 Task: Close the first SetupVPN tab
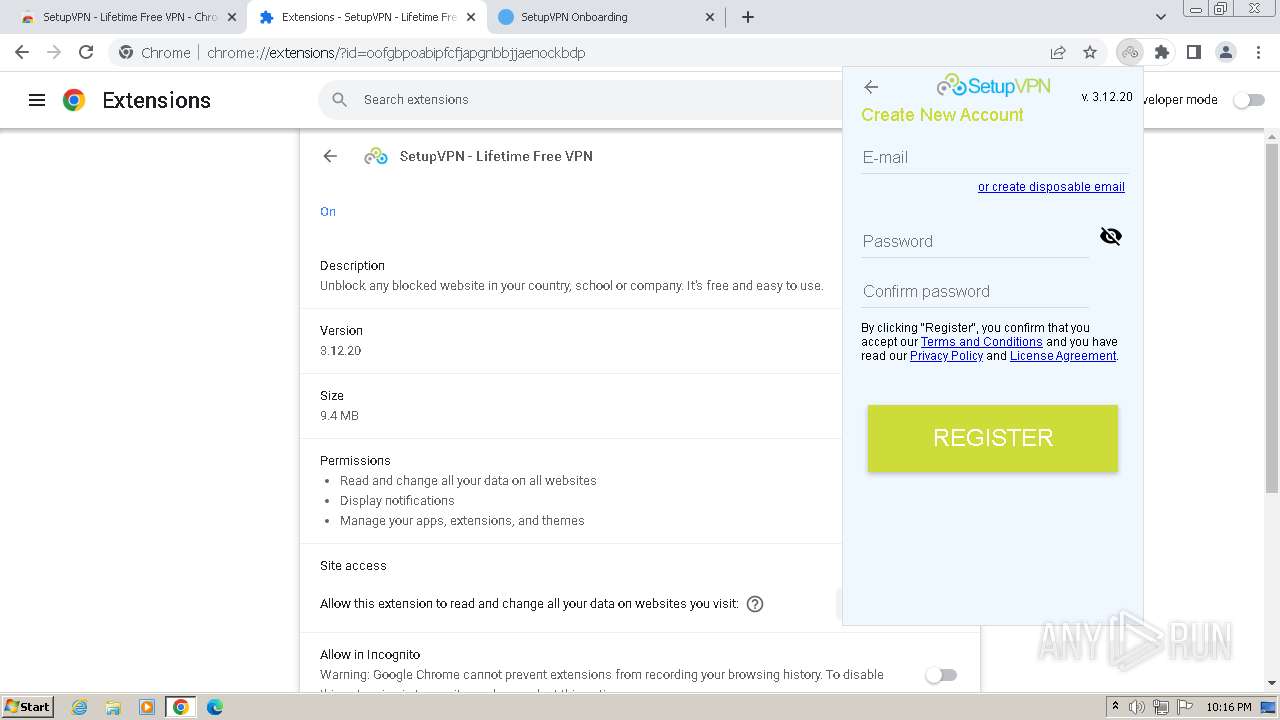[232, 17]
